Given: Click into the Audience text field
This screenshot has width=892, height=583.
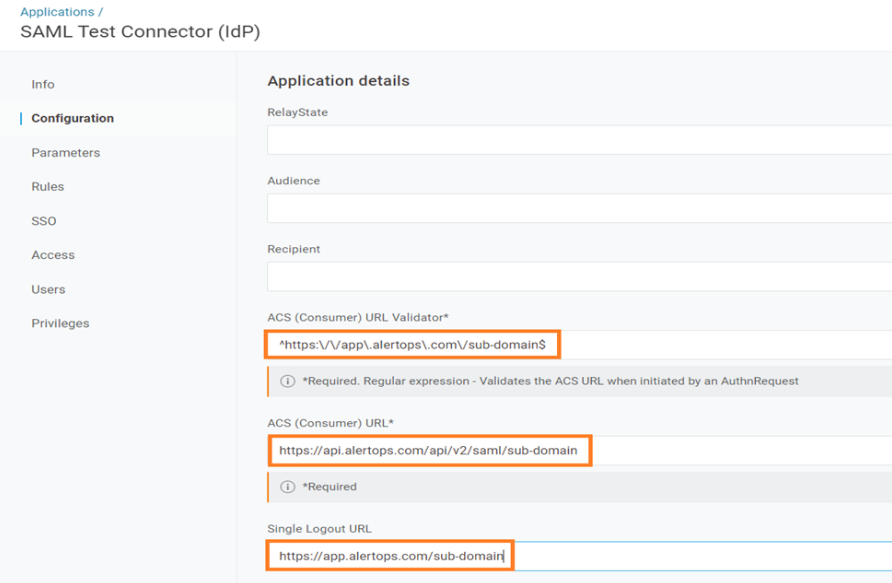Looking at the screenshot, I should tap(578, 208).
